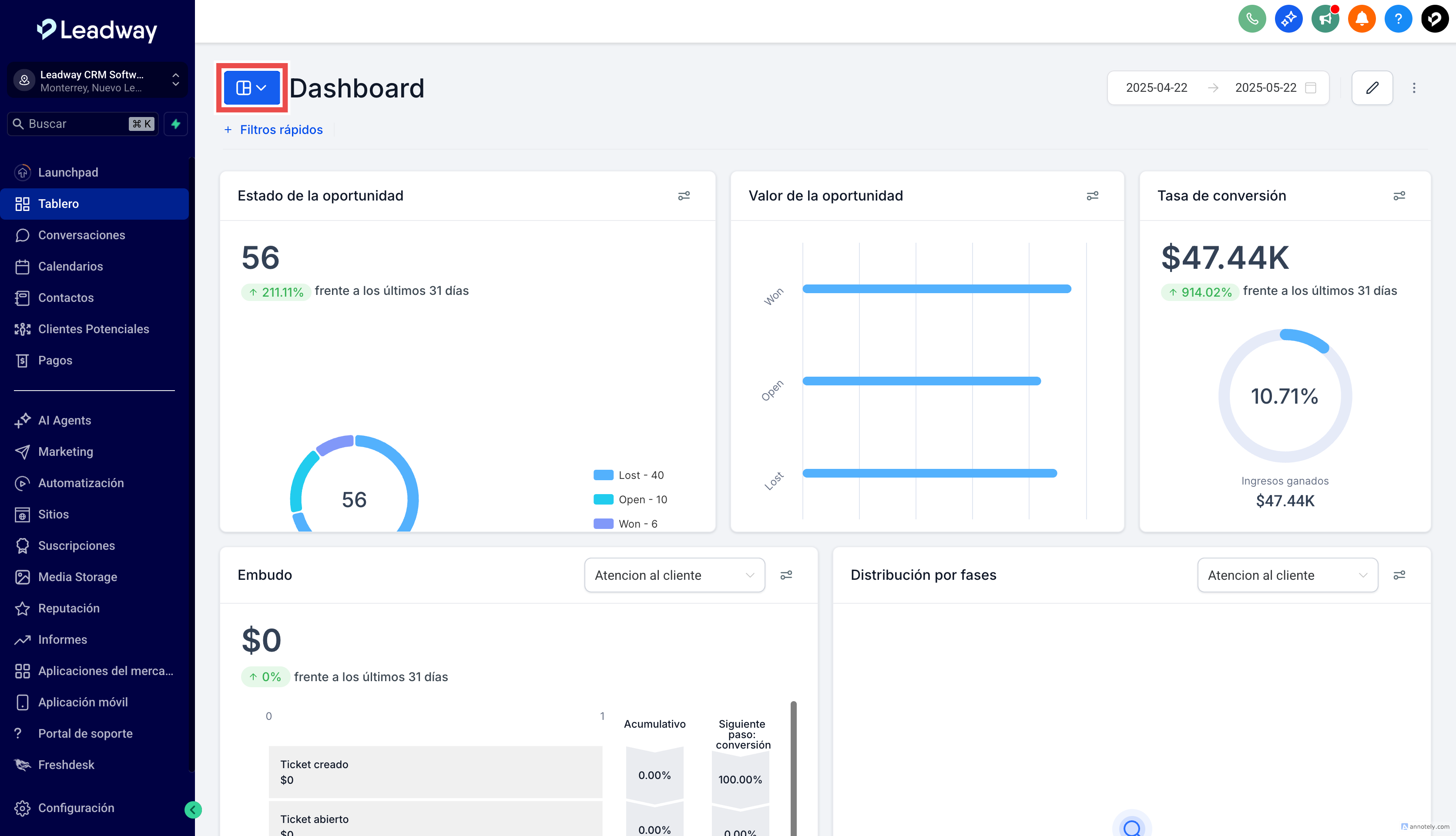Screen dimensions: 1456x836
Task: Open Automatización in sidebar
Action: point(81,483)
